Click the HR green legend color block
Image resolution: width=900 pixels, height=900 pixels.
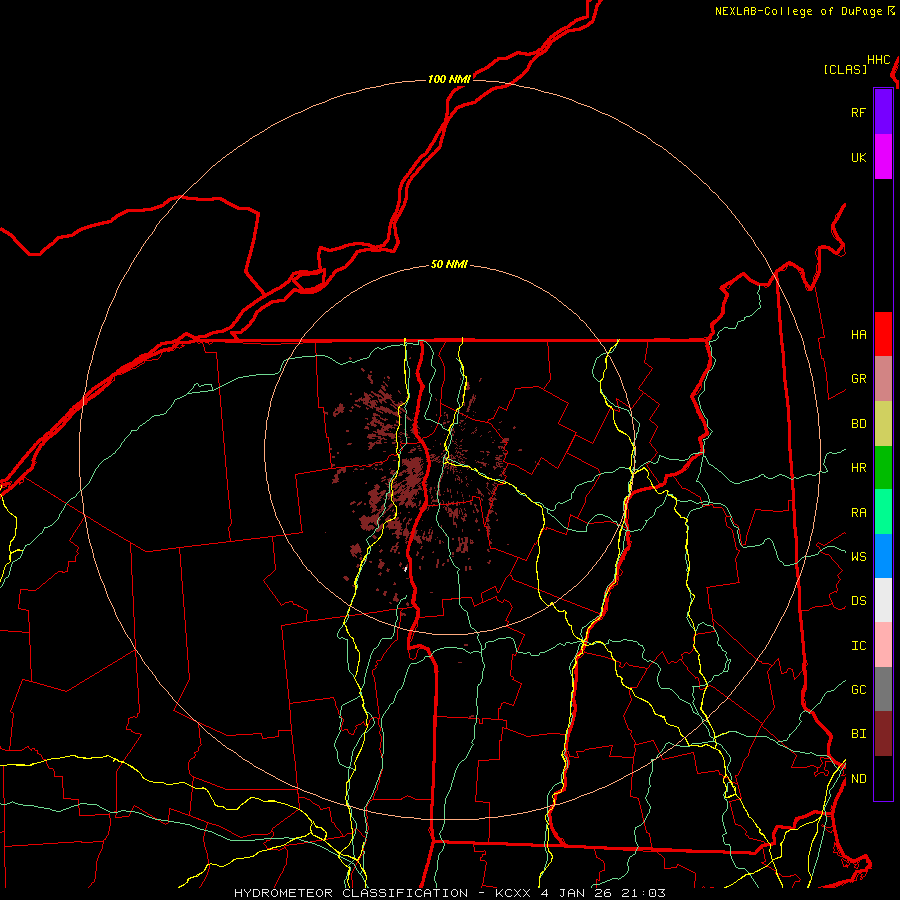tap(883, 468)
